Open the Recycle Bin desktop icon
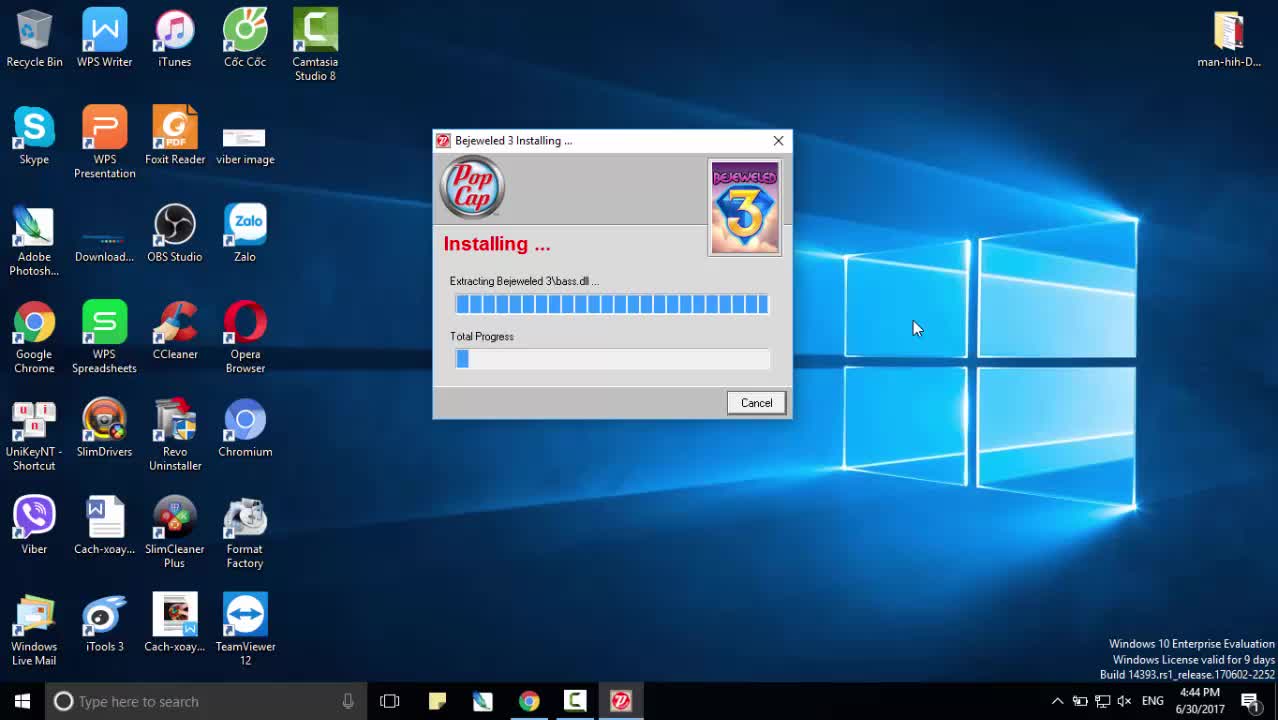The width and height of the screenshot is (1278, 720). click(34, 39)
